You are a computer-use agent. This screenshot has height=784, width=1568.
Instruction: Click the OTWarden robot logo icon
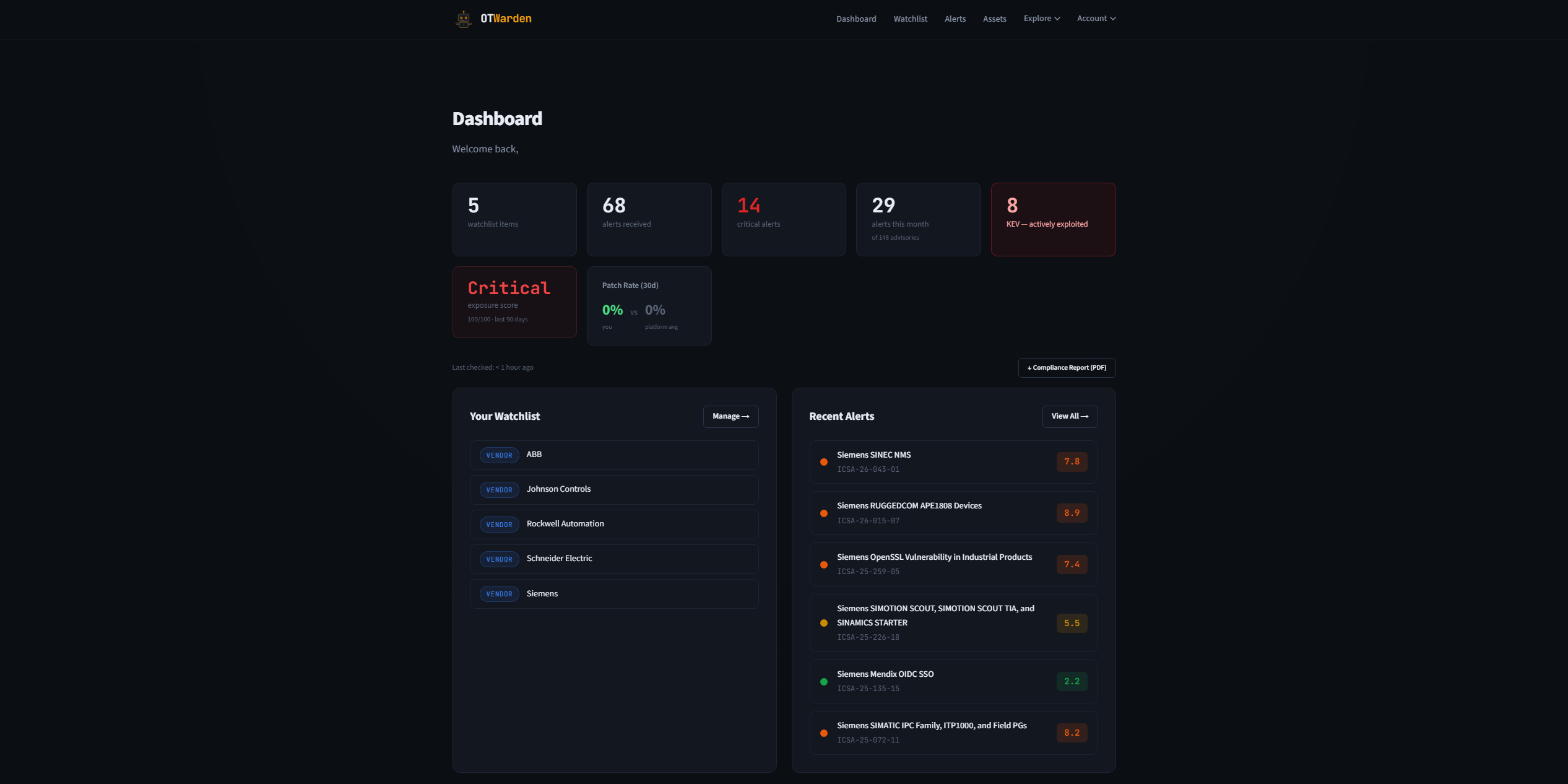(463, 19)
